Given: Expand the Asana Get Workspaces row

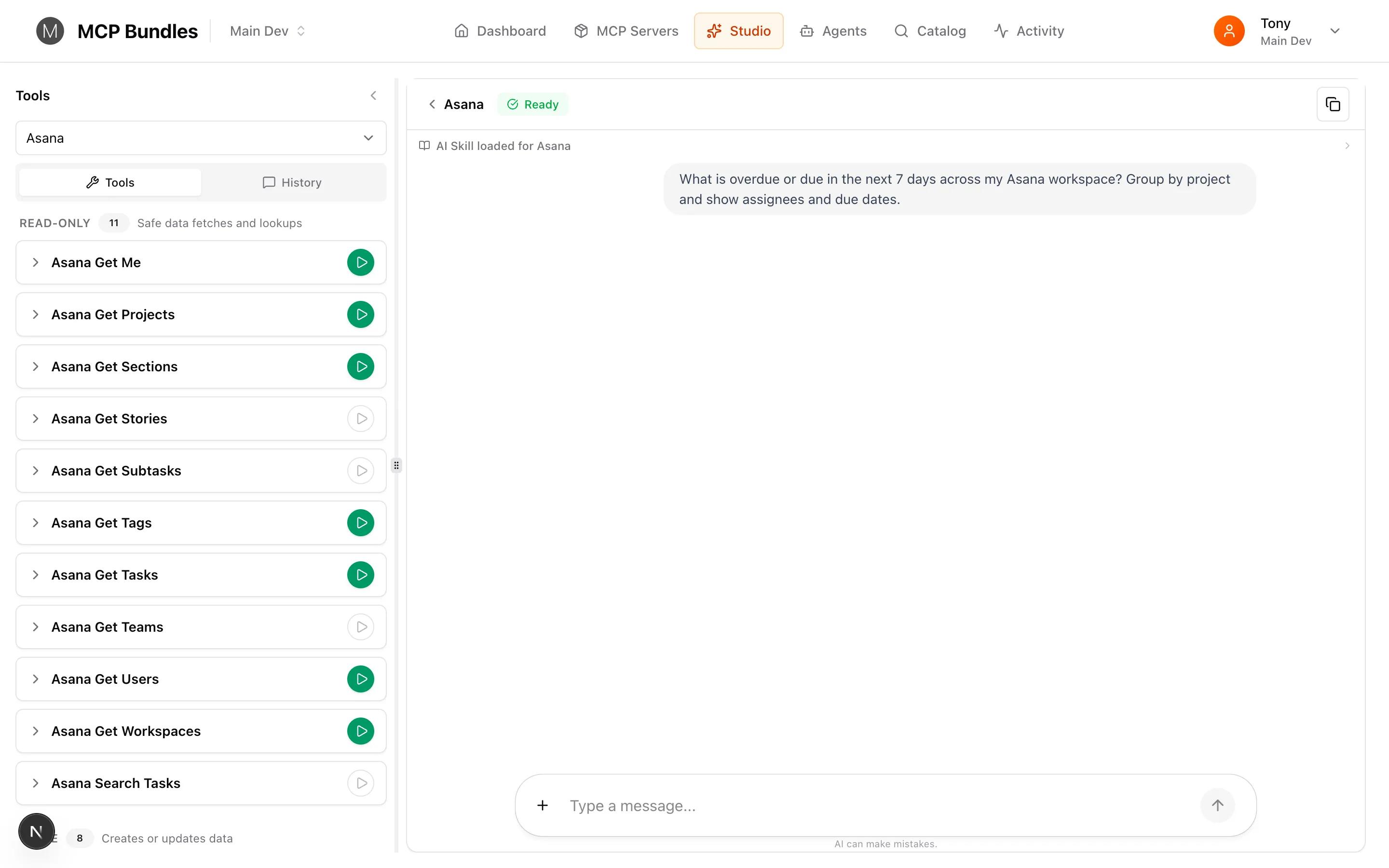Looking at the screenshot, I should [36, 732].
